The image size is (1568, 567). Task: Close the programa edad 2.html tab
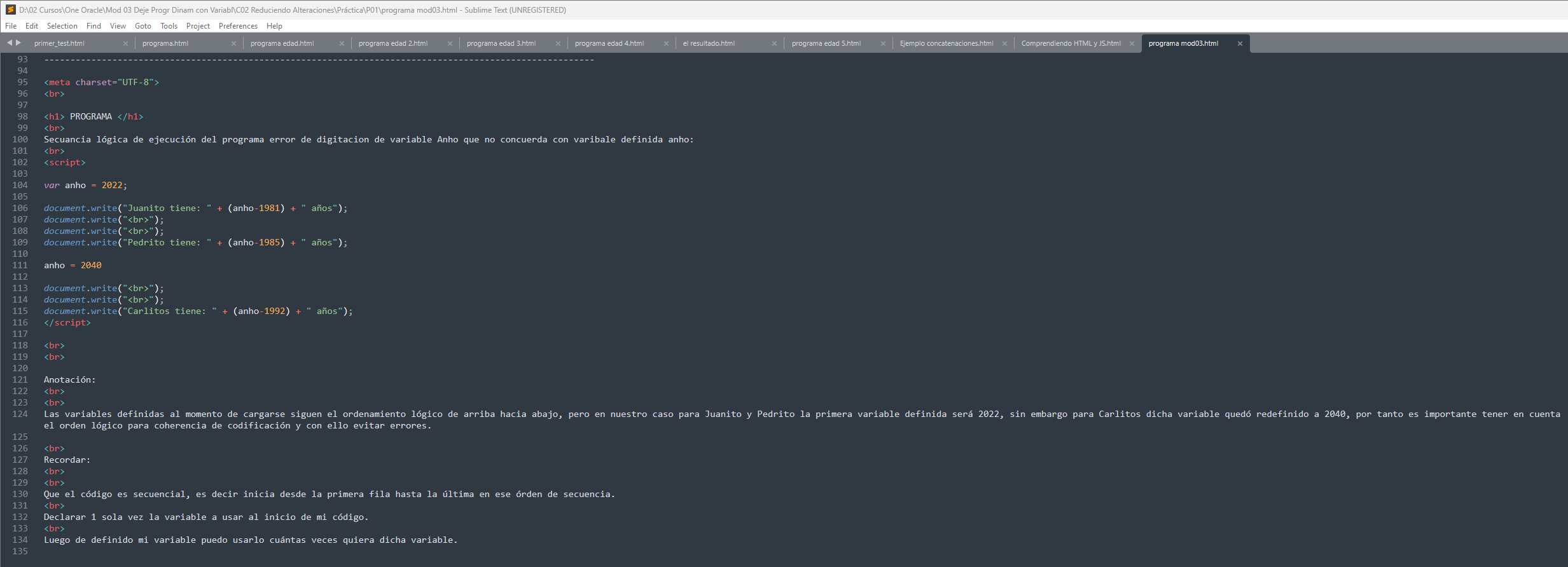[x=450, y=43]
